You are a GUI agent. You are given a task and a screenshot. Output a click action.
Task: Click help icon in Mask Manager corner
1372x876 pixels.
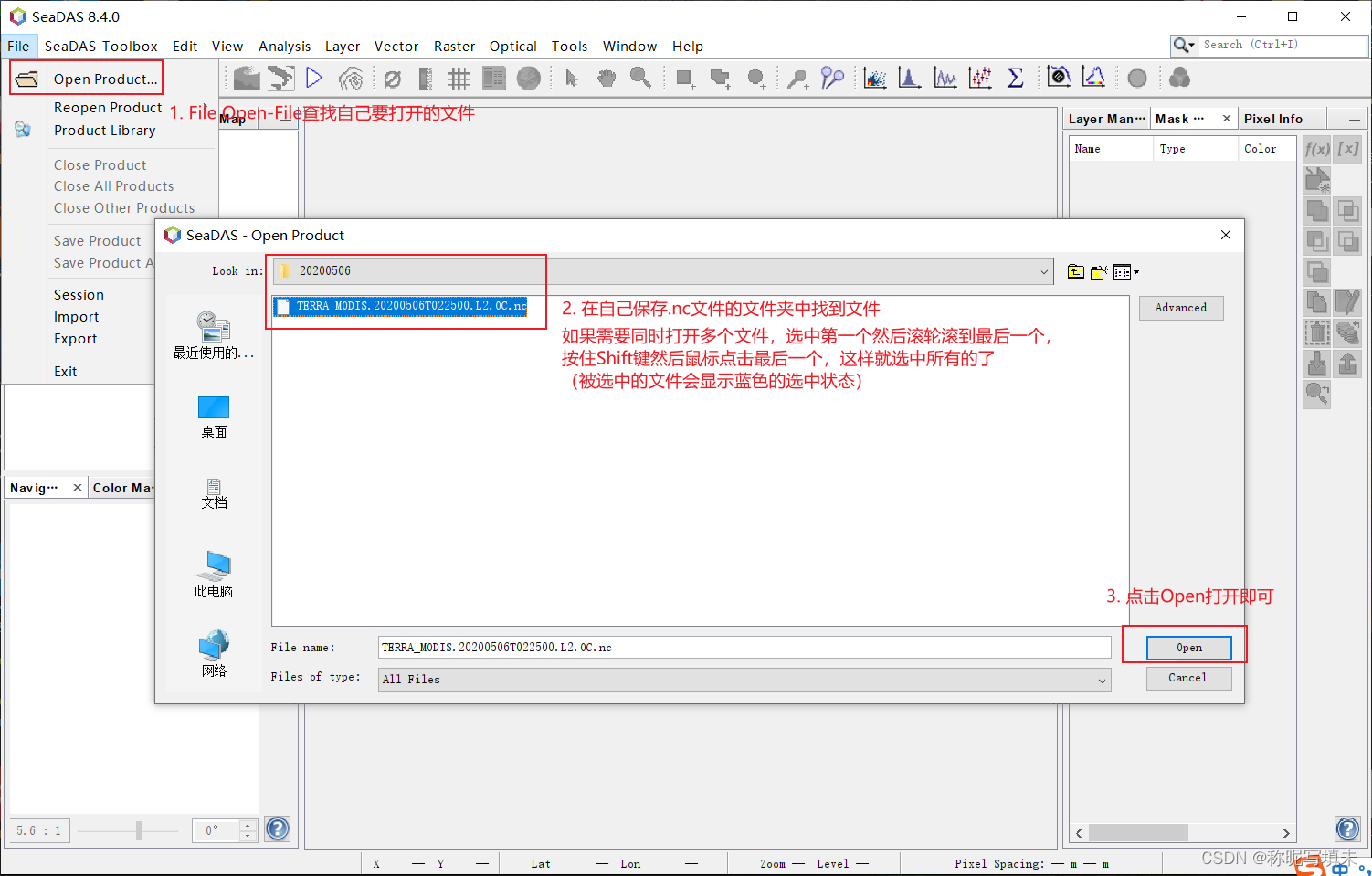coord(1348,829)
